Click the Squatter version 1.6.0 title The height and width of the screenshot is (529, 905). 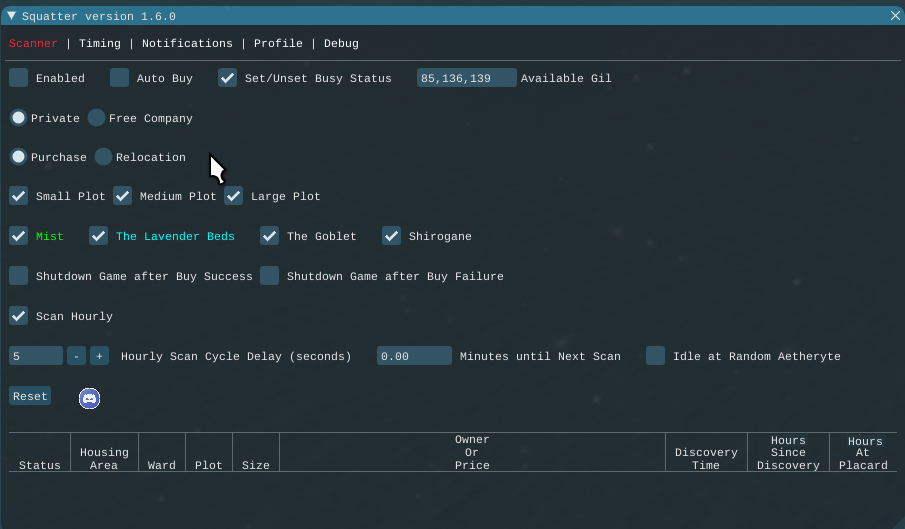tap(99, 16)
